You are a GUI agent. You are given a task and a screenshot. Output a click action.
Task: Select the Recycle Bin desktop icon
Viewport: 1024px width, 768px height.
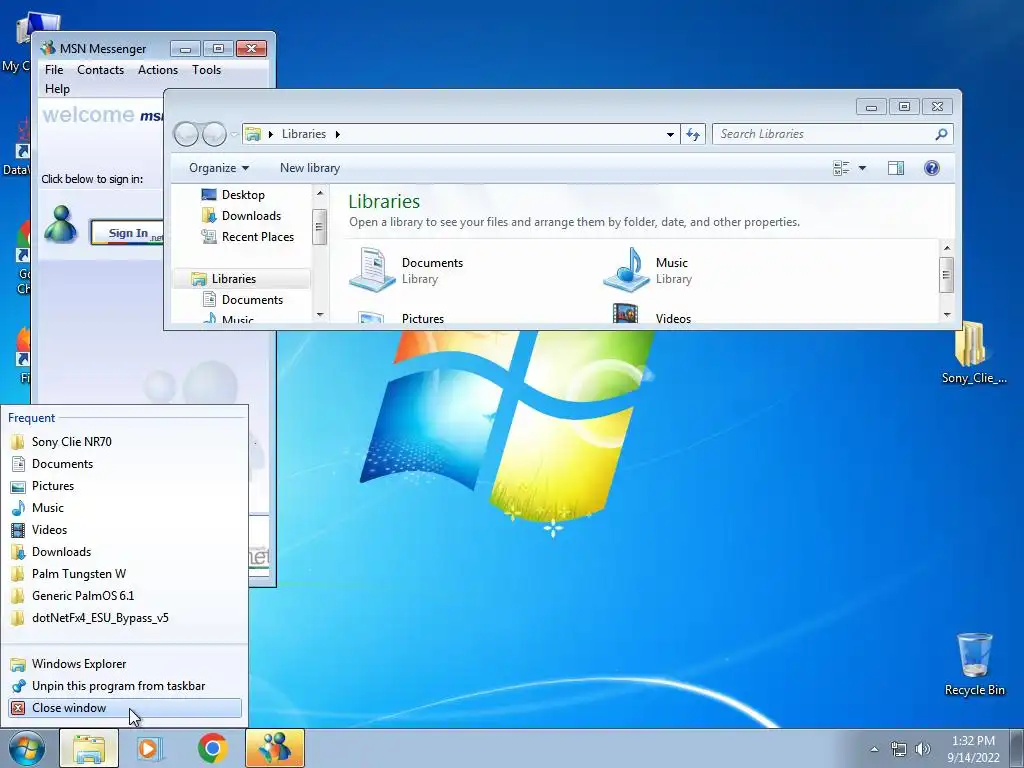[974, 664]
